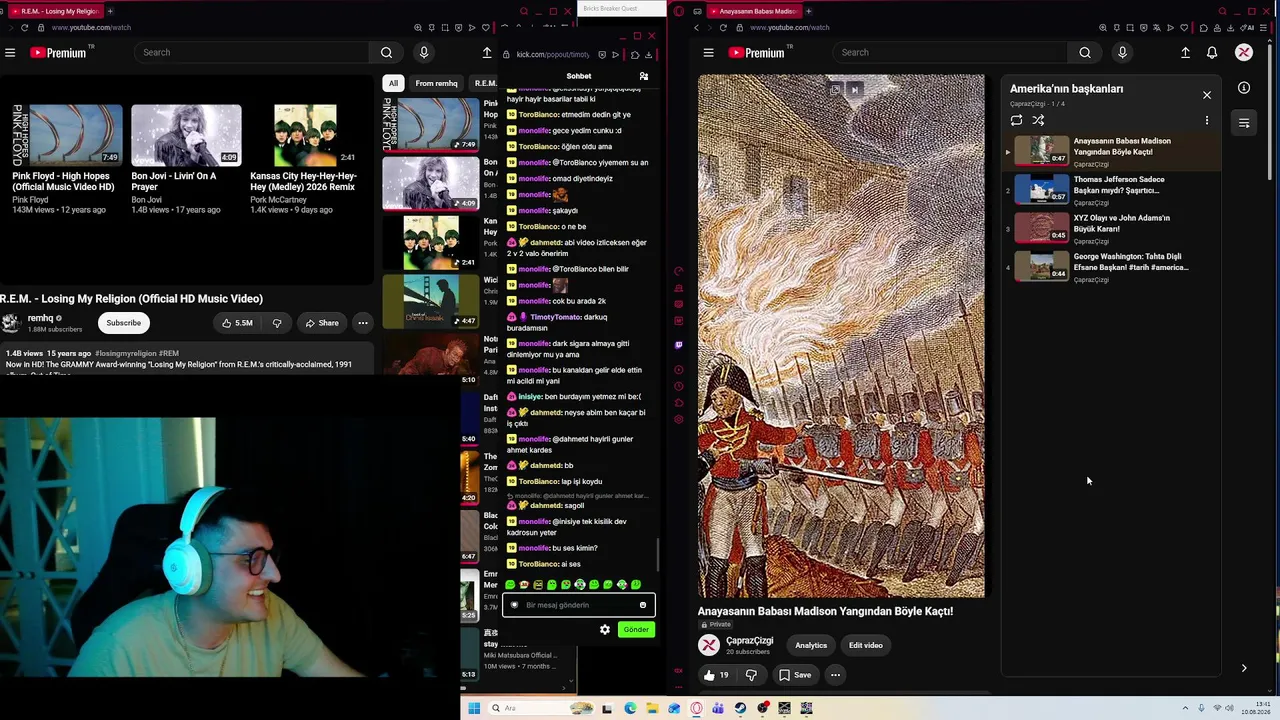The width and height of the screenshot is (1280, 720).
Task: Open chat settings gear in Kick chat
Action: coord(605,629)
